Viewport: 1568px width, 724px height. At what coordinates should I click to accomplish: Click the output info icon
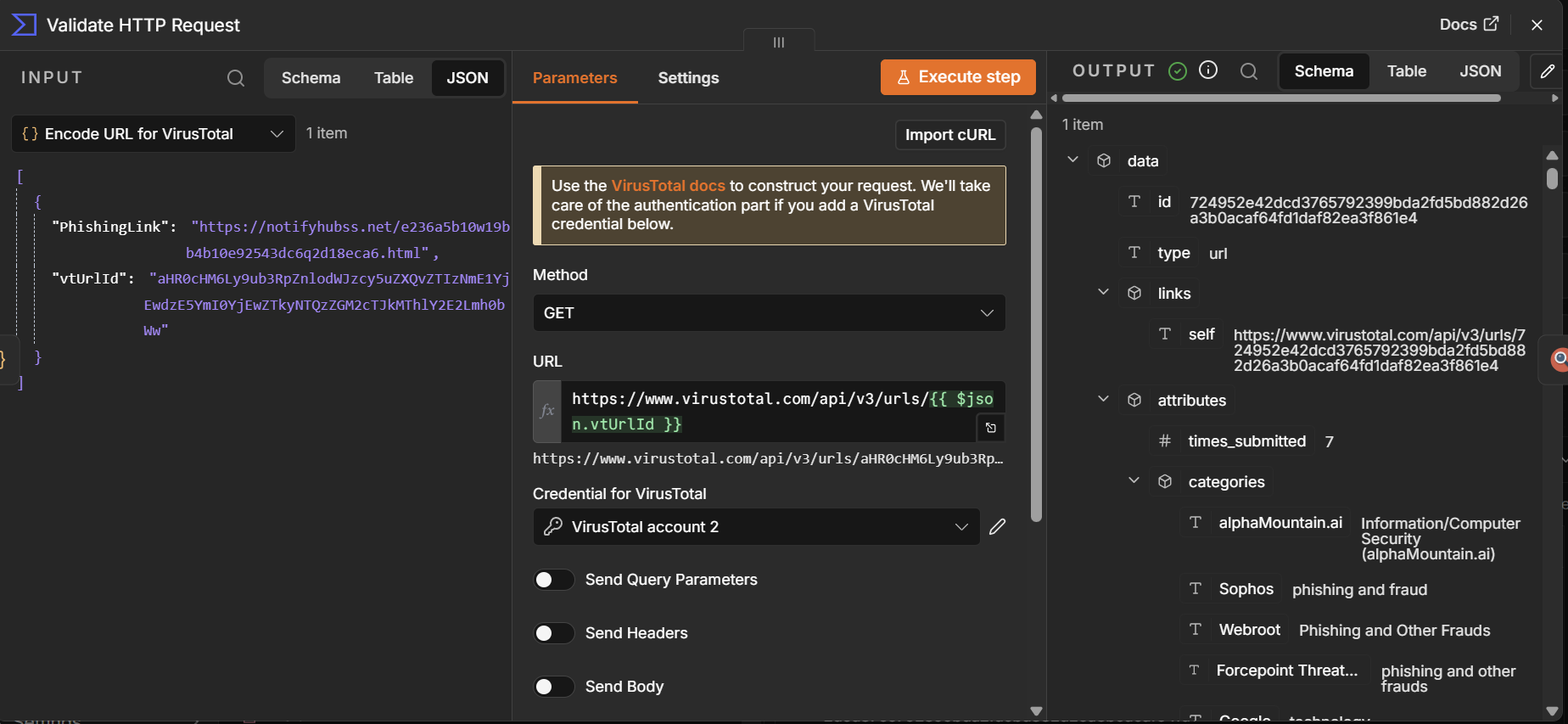[1208, 70]
